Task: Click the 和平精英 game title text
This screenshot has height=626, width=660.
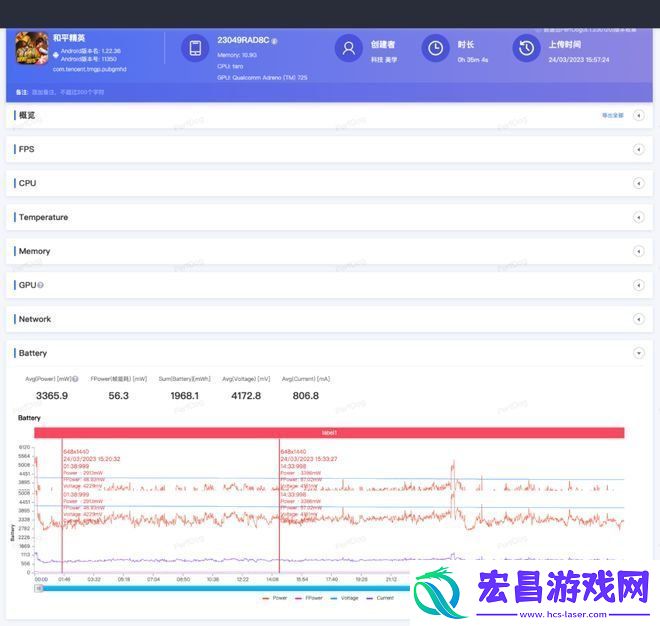Action: pyautogui.click(x=69, y=38)
